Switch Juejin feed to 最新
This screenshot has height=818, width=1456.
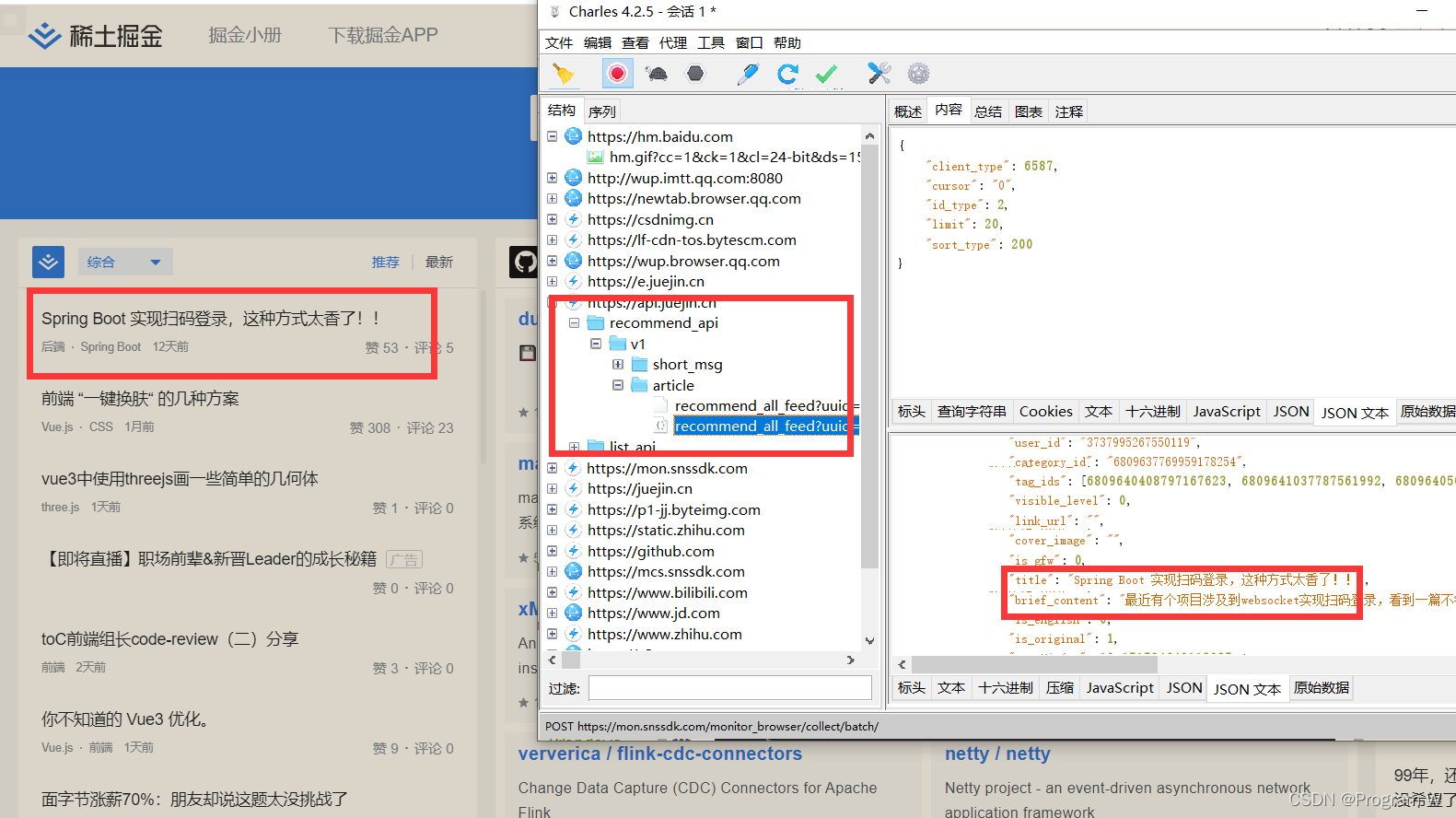[x=439, y=262]
